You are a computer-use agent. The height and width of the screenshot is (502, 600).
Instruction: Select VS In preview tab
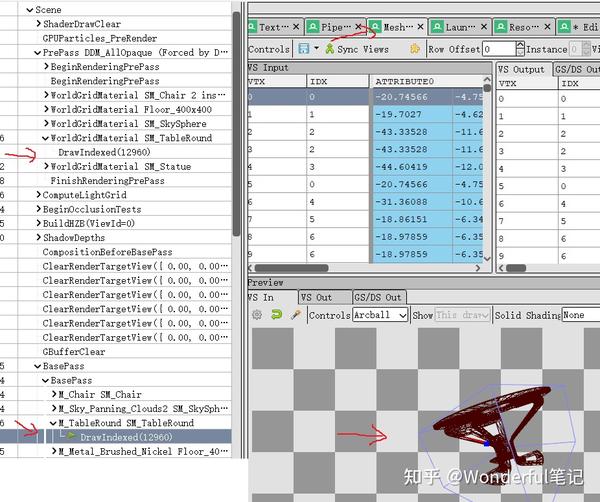click(271, 298)
